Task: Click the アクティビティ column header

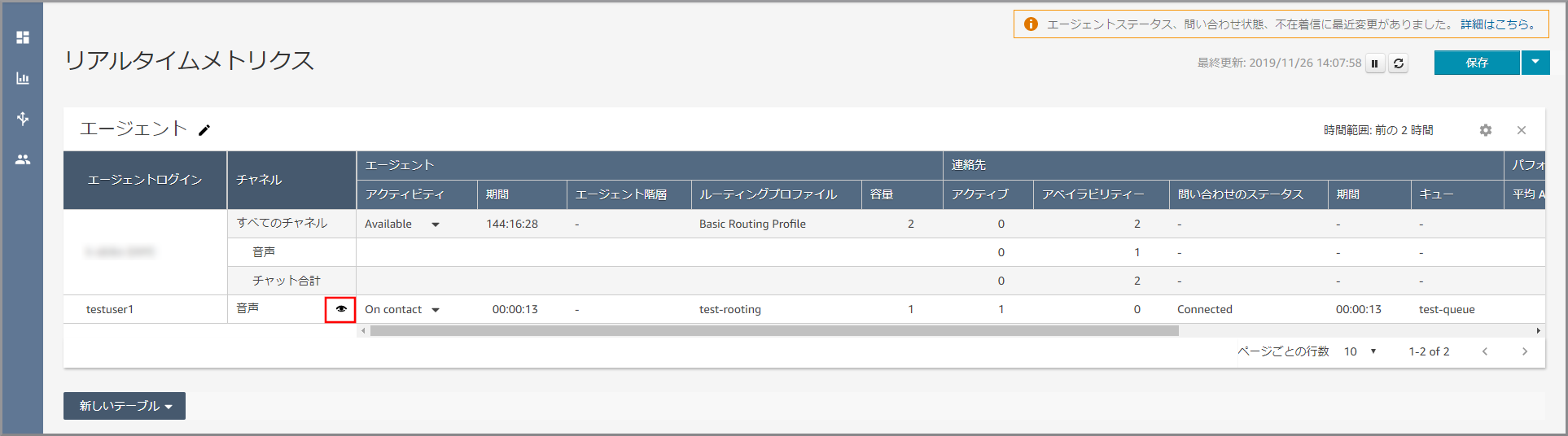Action: tap(417, 194)
